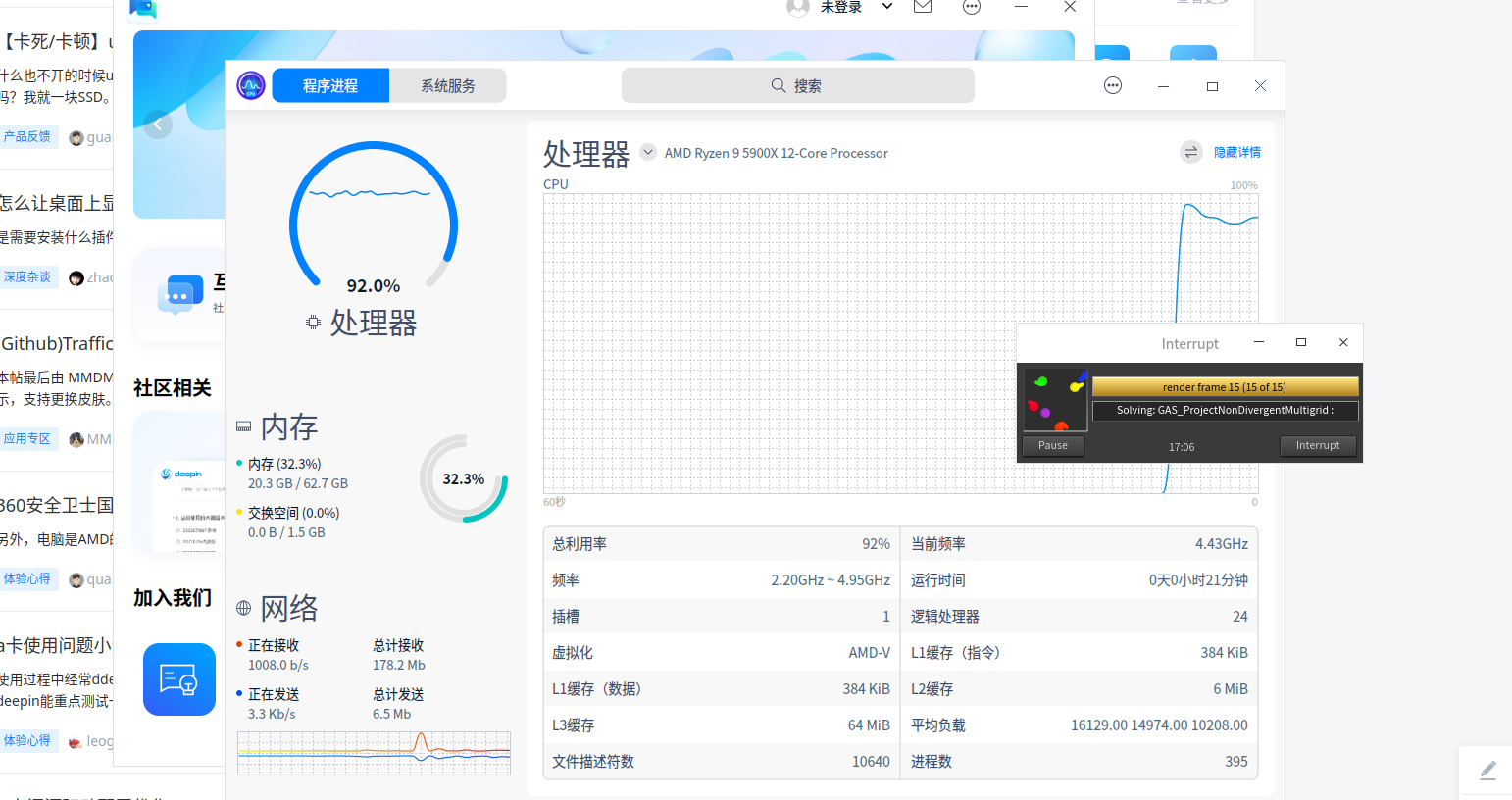Click the blue chat bubble icon in forum
This screenshot has width=1512, height=800.
[180, 294]
